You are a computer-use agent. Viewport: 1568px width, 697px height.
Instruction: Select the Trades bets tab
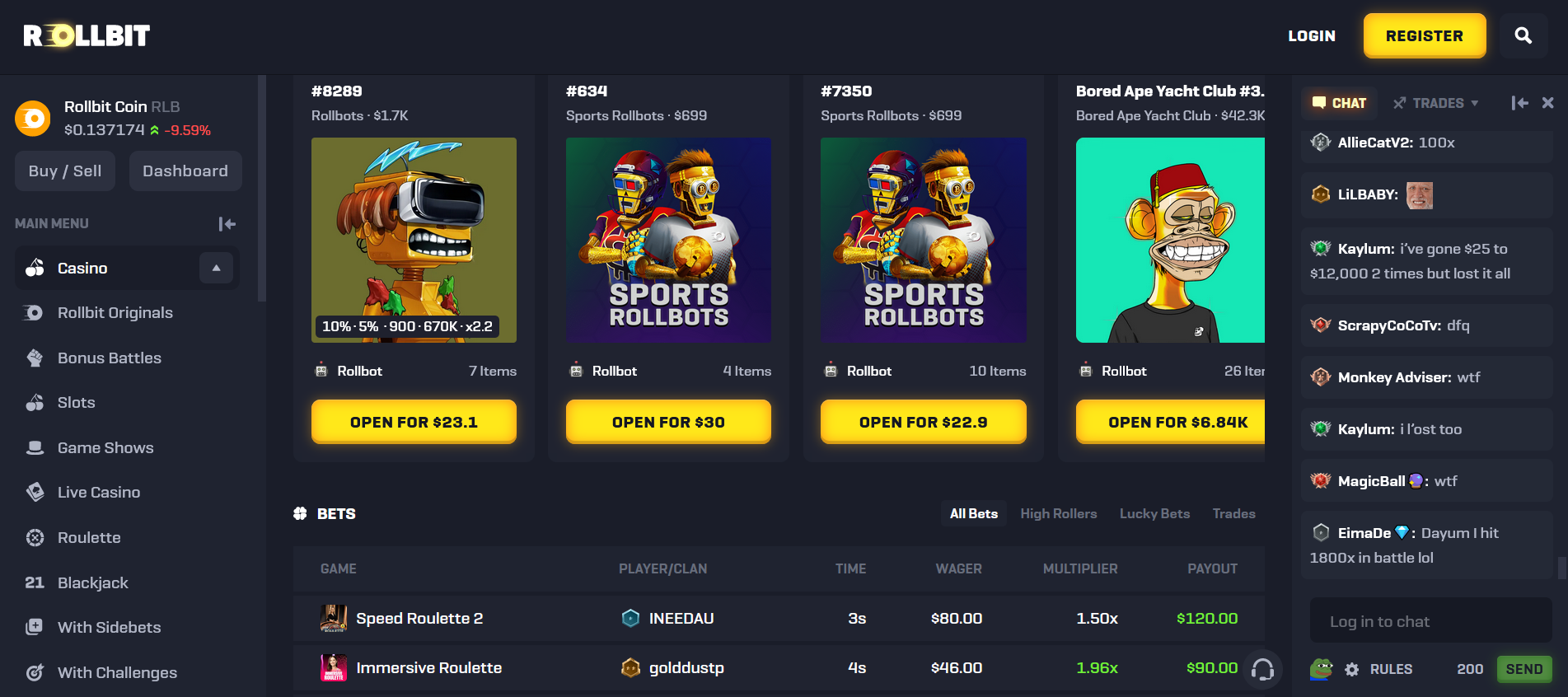click(1233, 513)
